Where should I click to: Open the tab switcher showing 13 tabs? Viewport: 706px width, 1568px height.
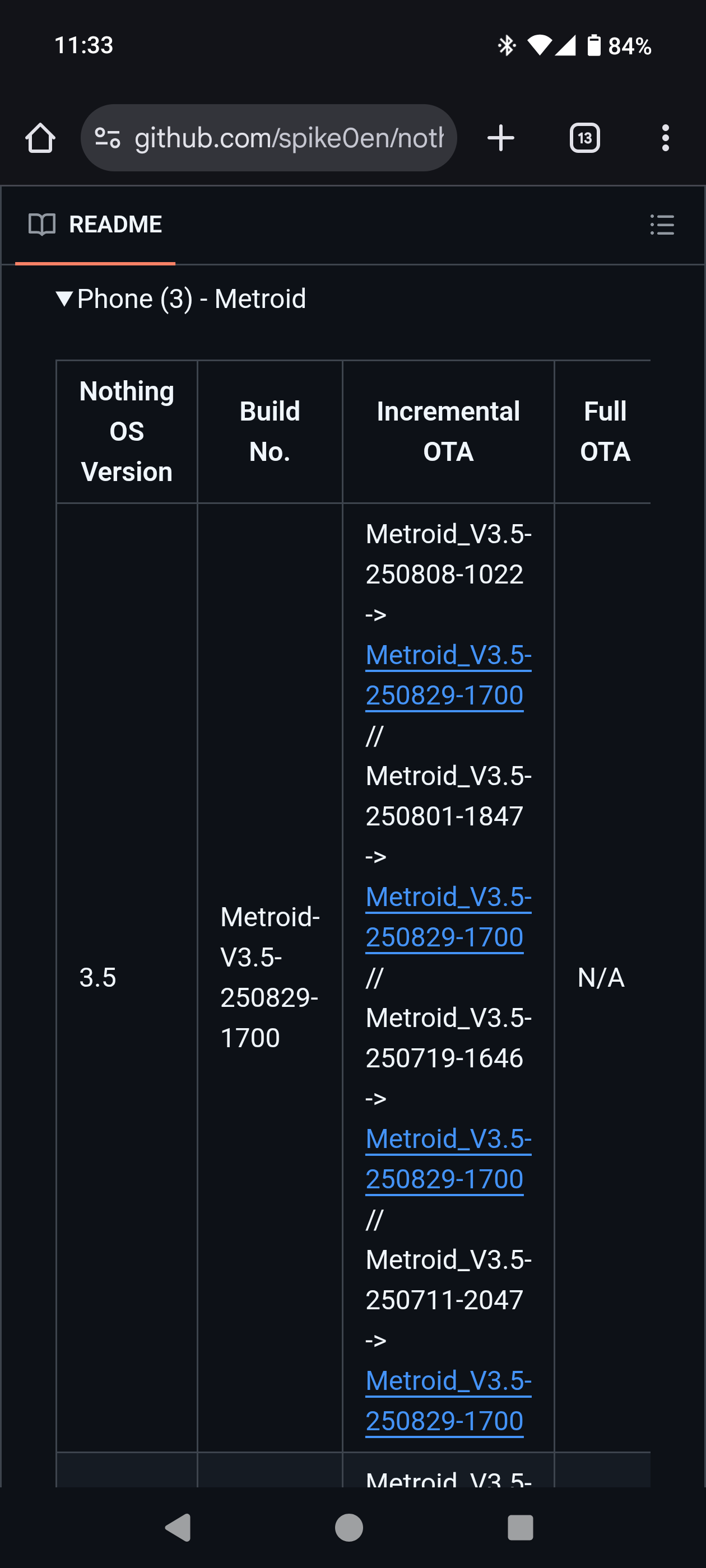(584, 138)
